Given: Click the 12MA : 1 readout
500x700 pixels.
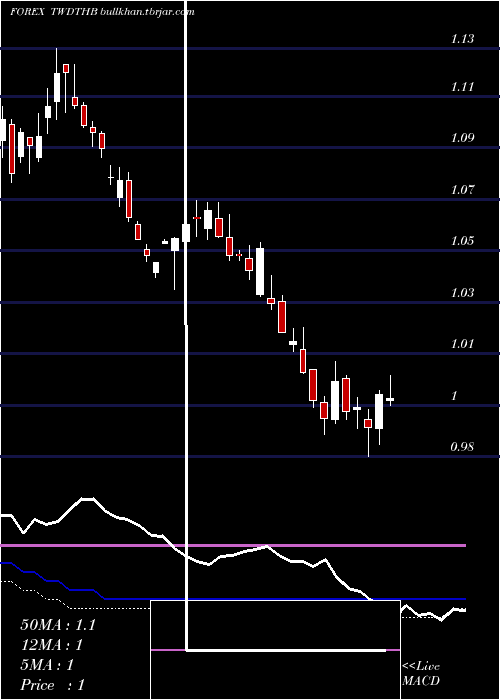Looking at the screenshot, I should click(x=51, y=645).
